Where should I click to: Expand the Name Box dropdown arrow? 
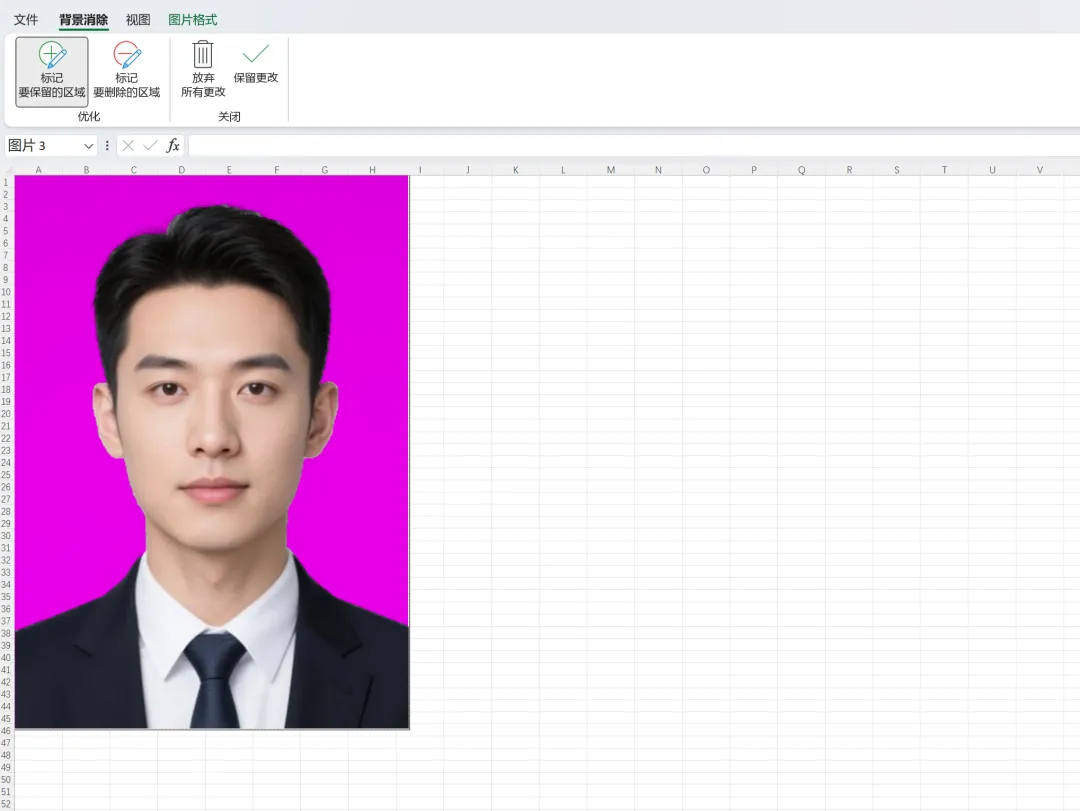click(x=88, y=146)
